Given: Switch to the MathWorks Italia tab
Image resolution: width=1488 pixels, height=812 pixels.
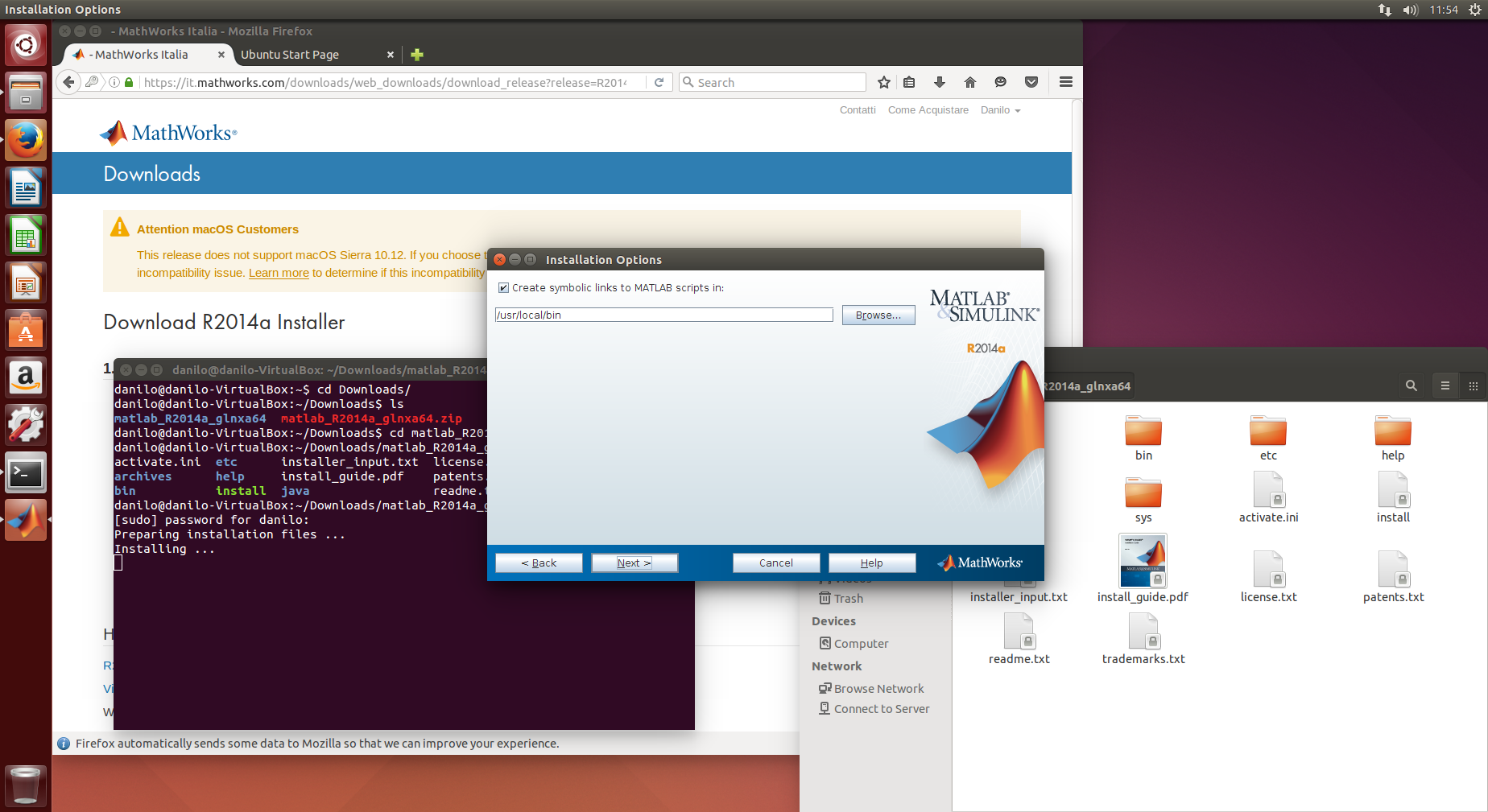Looking at the screenshot, I should click(141, 55).
